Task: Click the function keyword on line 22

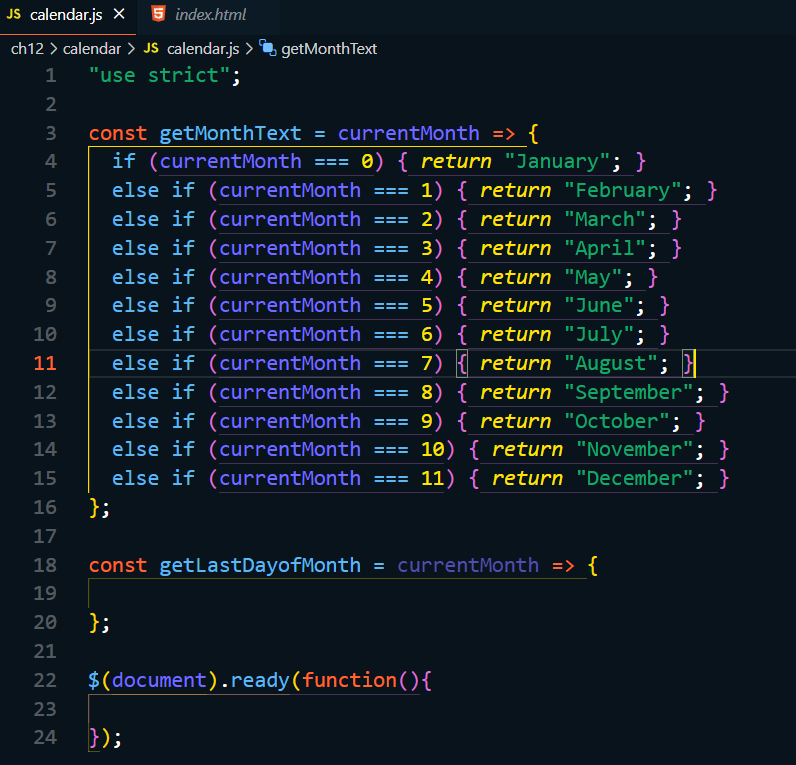Action: coord(349,680)
